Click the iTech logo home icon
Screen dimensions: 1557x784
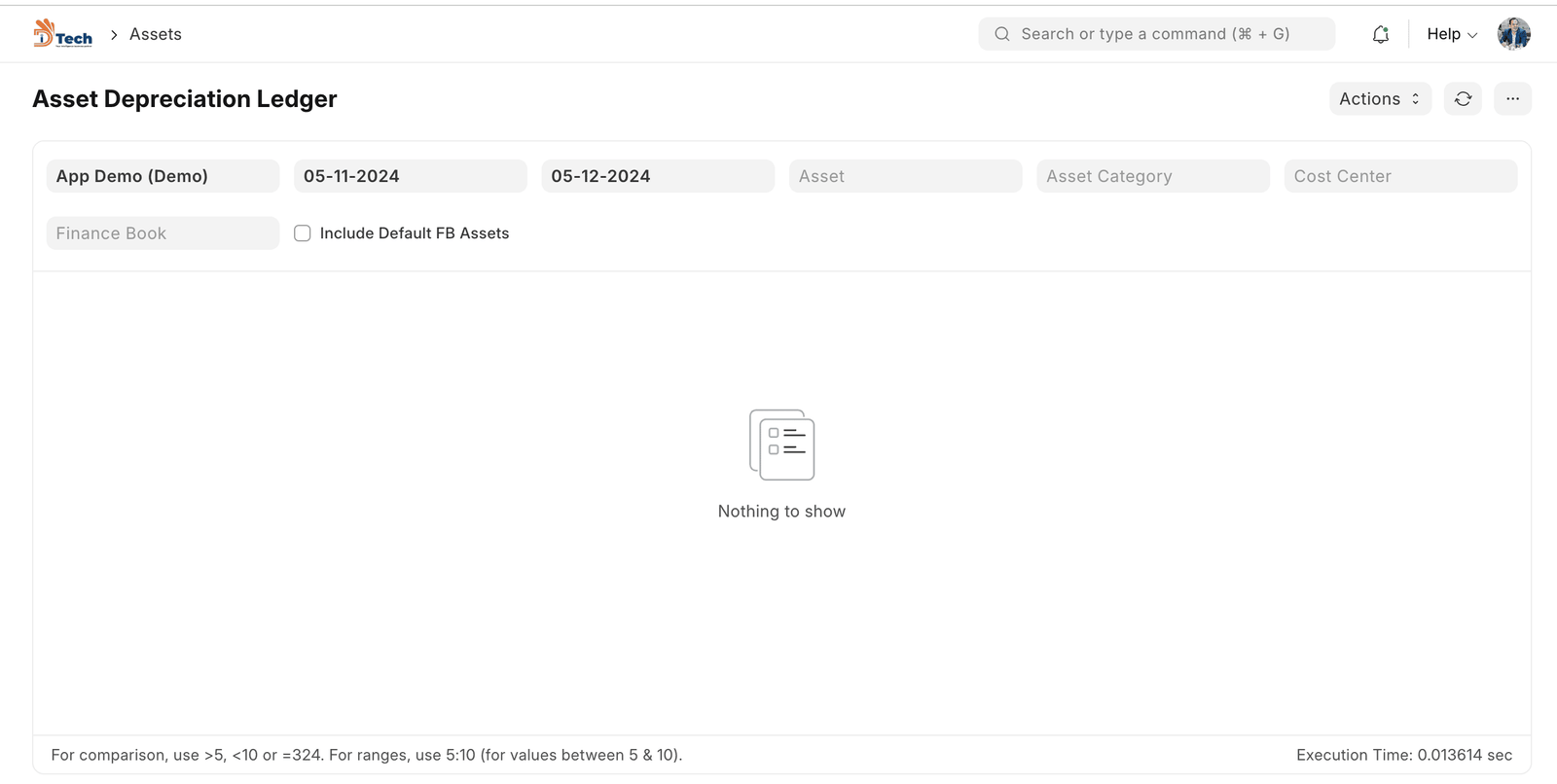tap(63, 34)
